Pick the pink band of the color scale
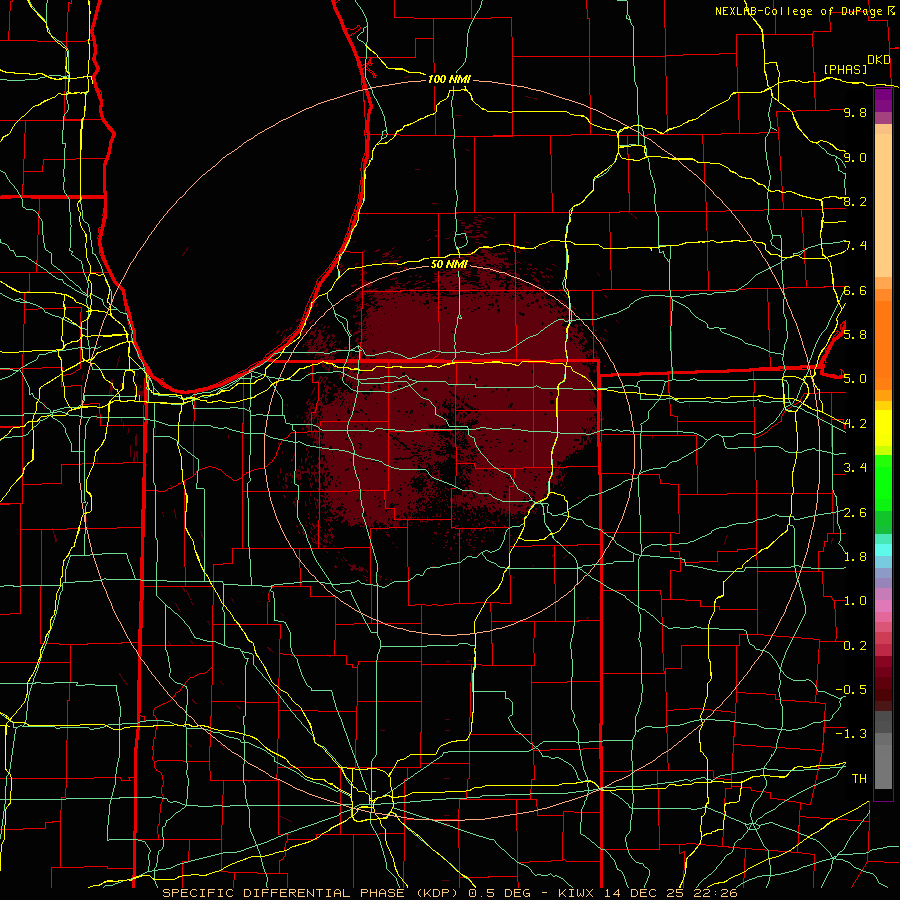This screenshot has height=900, width=900. click(x=883, y=606)
